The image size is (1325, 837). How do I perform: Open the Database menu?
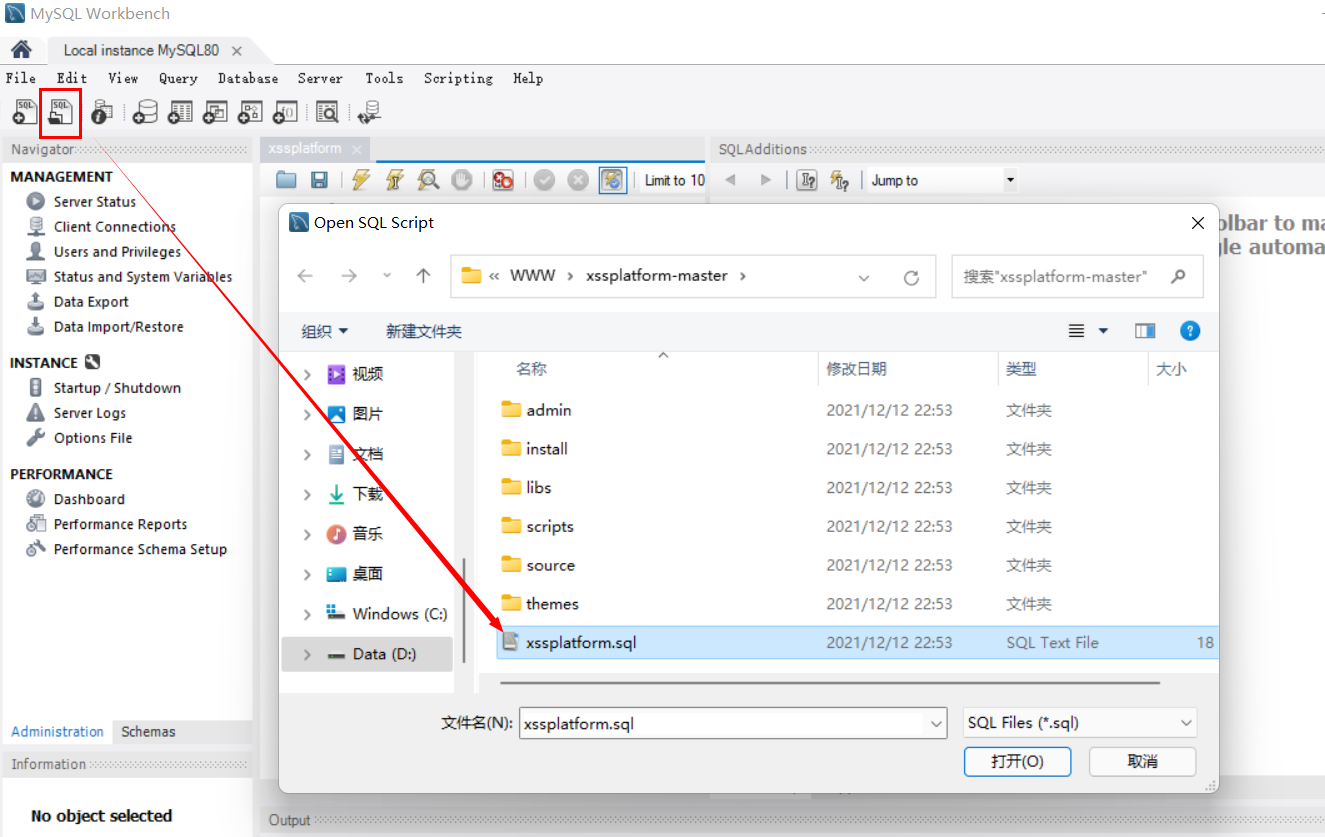click(x=248, y=78)
